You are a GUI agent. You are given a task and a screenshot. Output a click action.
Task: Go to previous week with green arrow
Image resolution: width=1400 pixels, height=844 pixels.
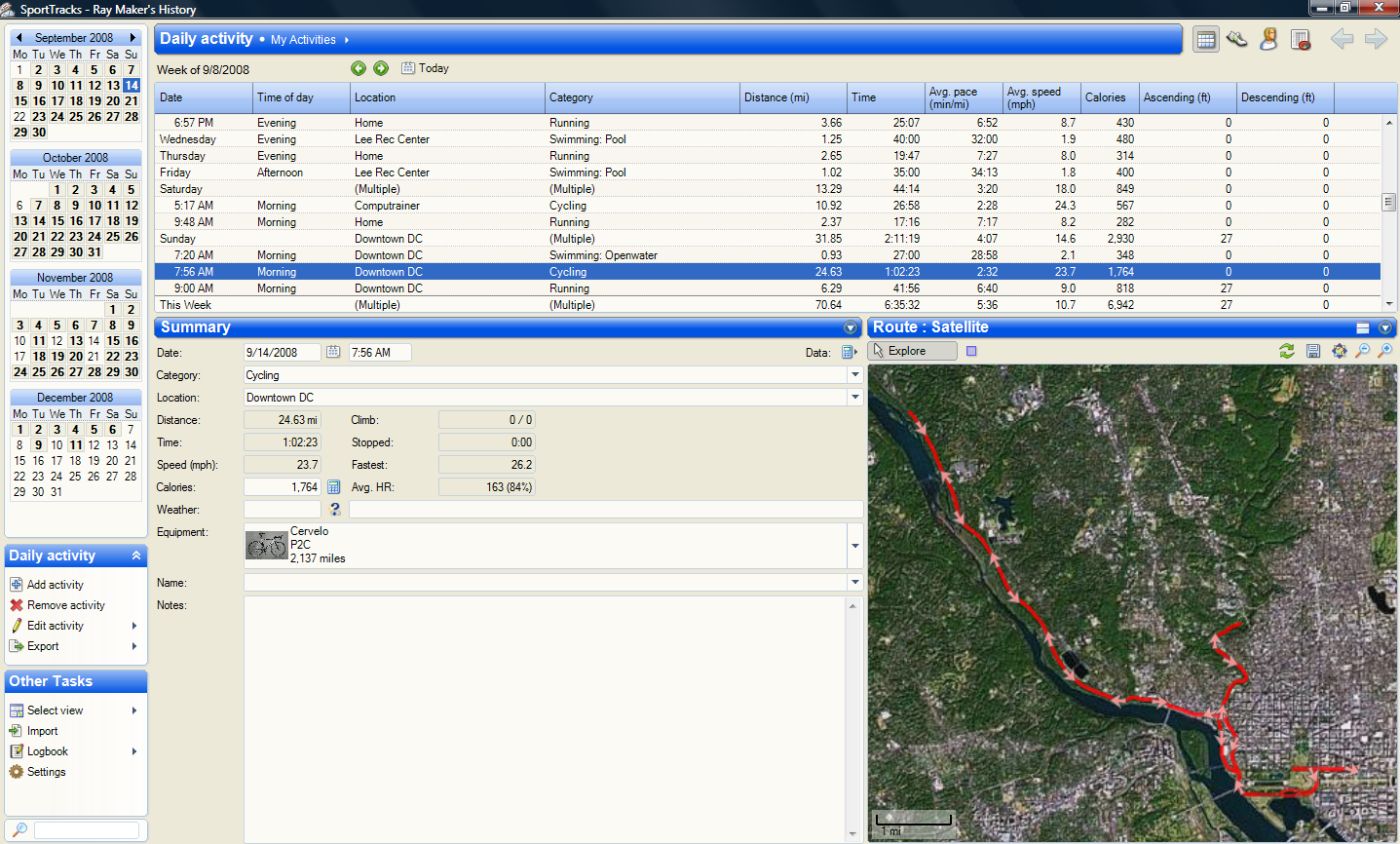(359, 68)
